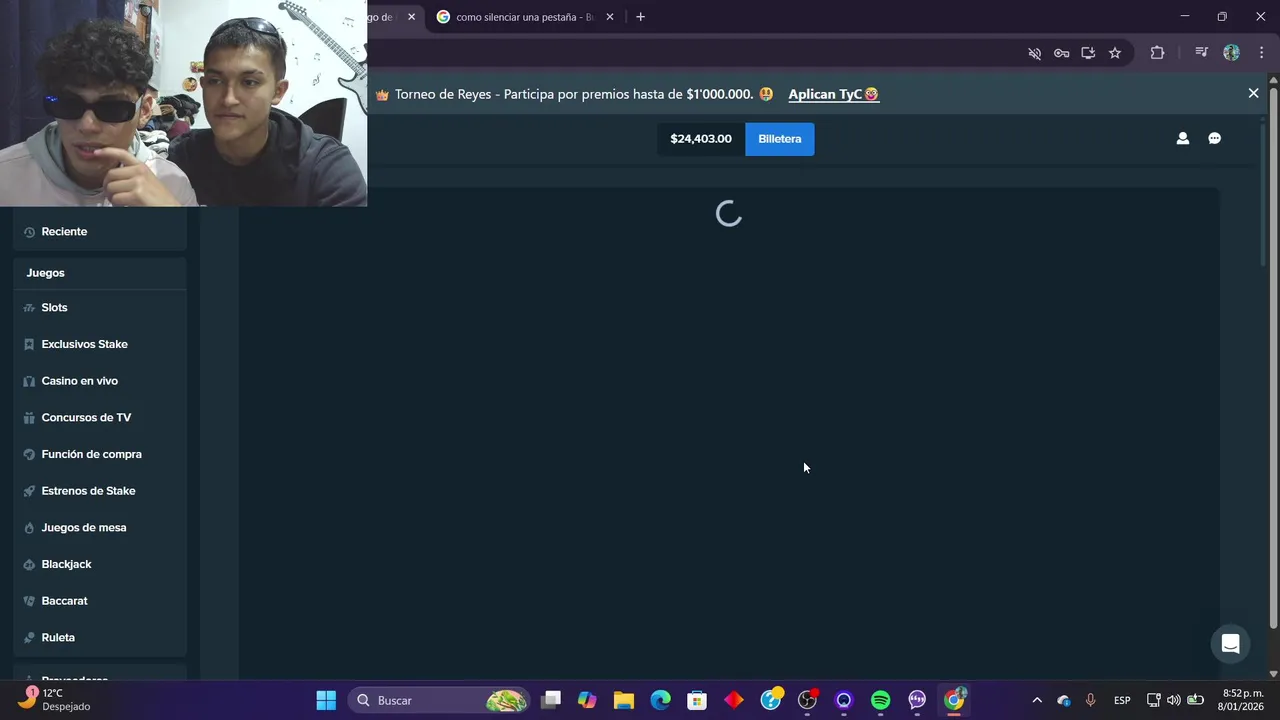This screenshot has width=1280, height=720.
Task: Open the password manager key icon
Action: pos(1062,53)
